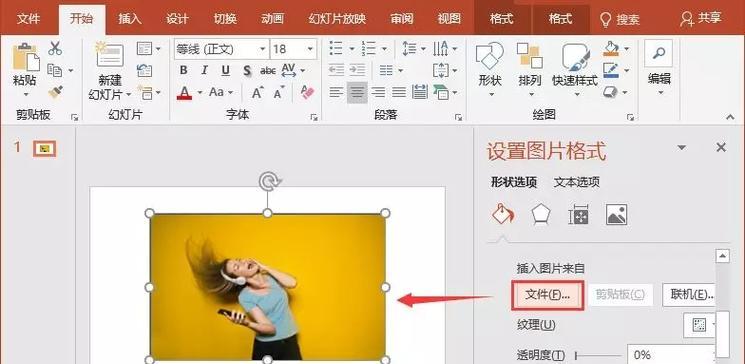Toggle Italic formatting

(x=204, y=70)
